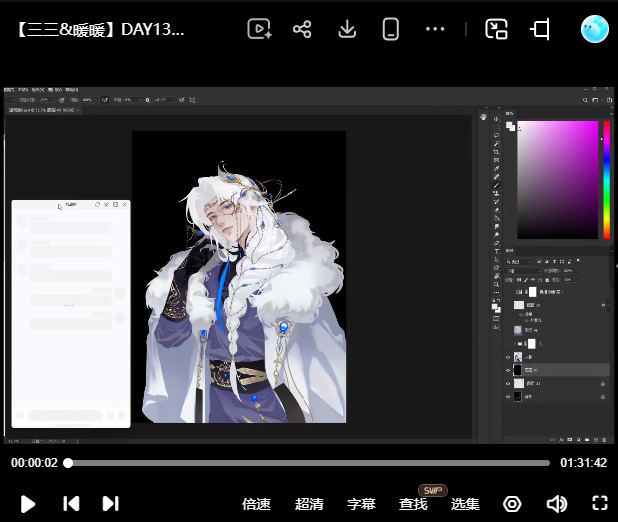
Task: Click the blue round user avatar
Action: point(595,29)
